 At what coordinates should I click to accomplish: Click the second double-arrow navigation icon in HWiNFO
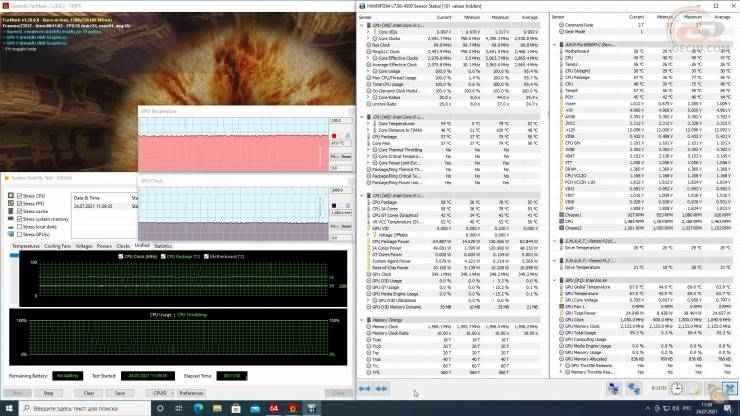coord(381,389)
